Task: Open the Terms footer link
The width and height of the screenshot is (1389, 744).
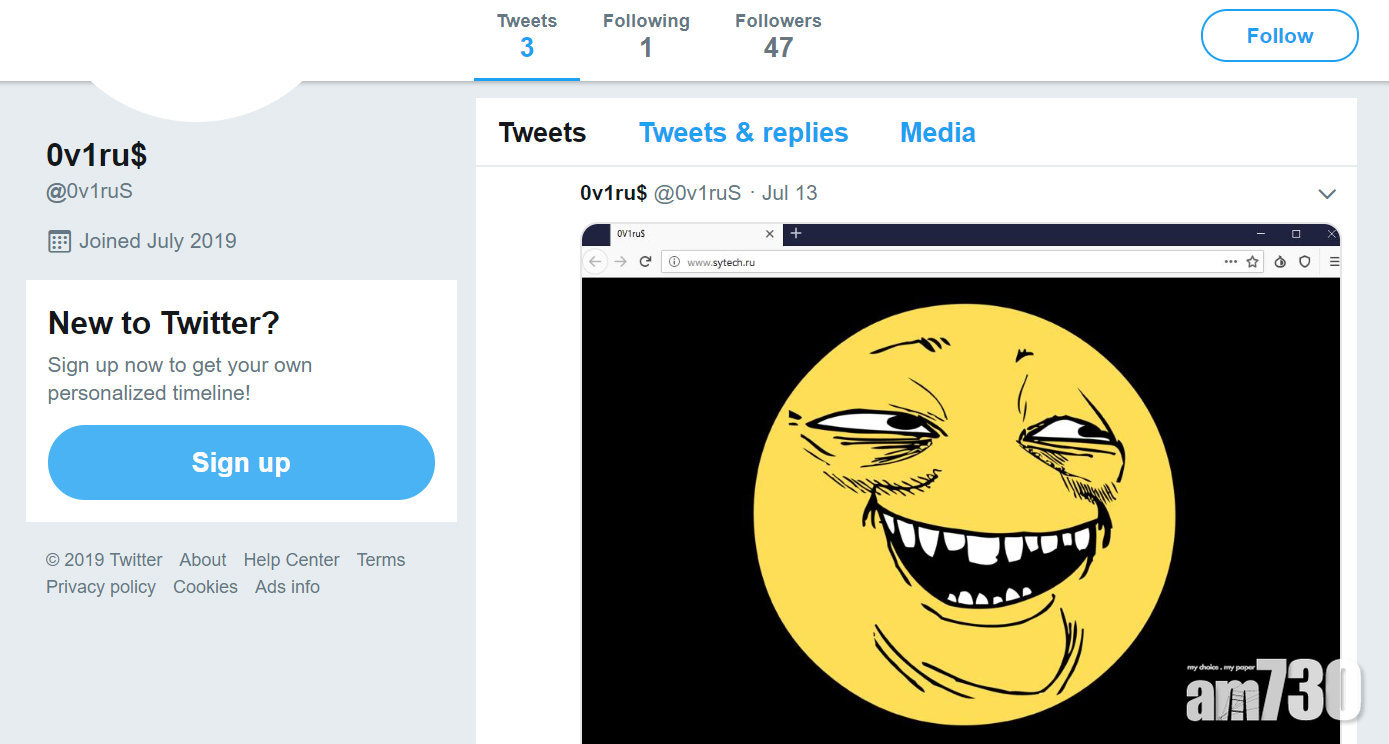Action: tap(381, 560)
